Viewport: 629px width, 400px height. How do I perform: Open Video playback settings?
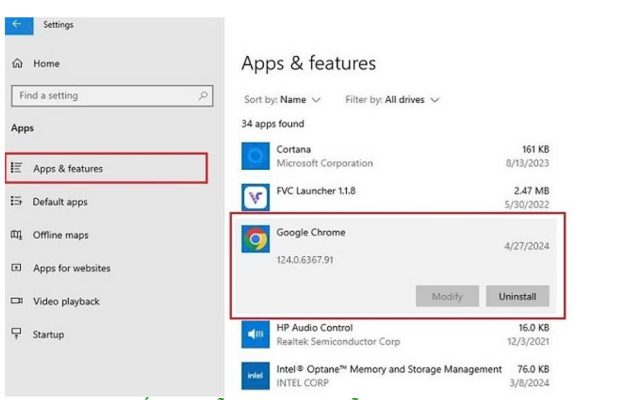point(66,301)
